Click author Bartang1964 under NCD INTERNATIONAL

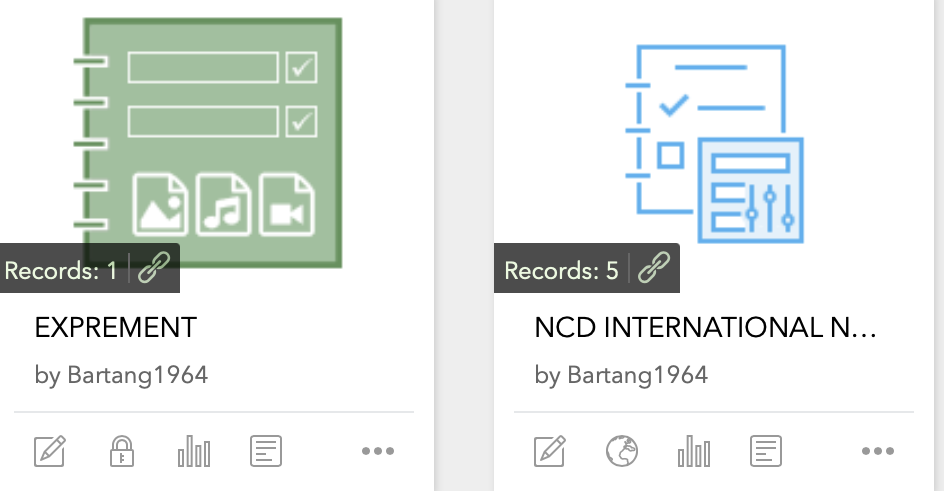[621, 375]
